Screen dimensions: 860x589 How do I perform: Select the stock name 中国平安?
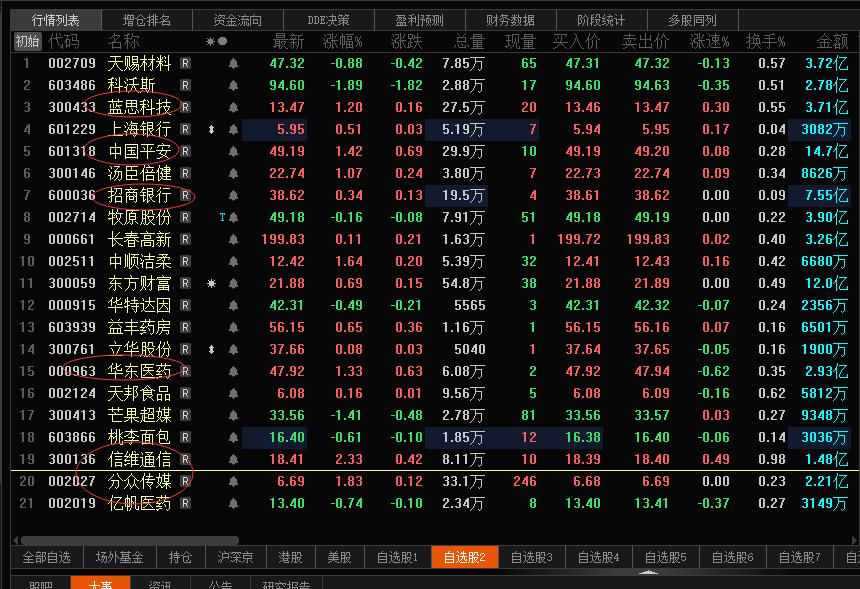(139, 151)
